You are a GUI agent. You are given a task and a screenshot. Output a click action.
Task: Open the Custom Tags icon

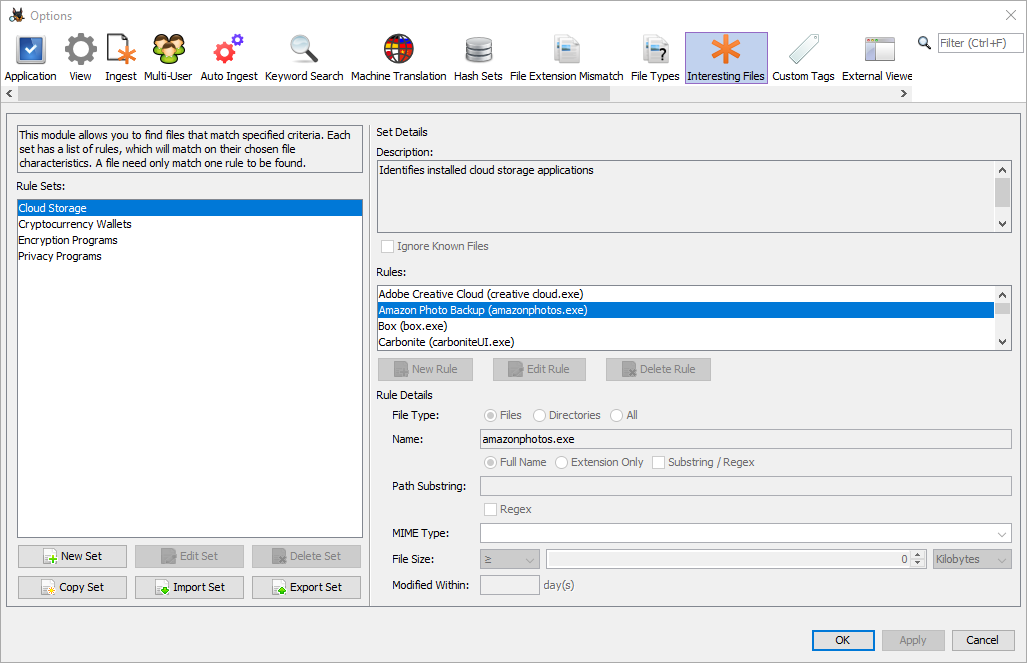tap(803, 50)
